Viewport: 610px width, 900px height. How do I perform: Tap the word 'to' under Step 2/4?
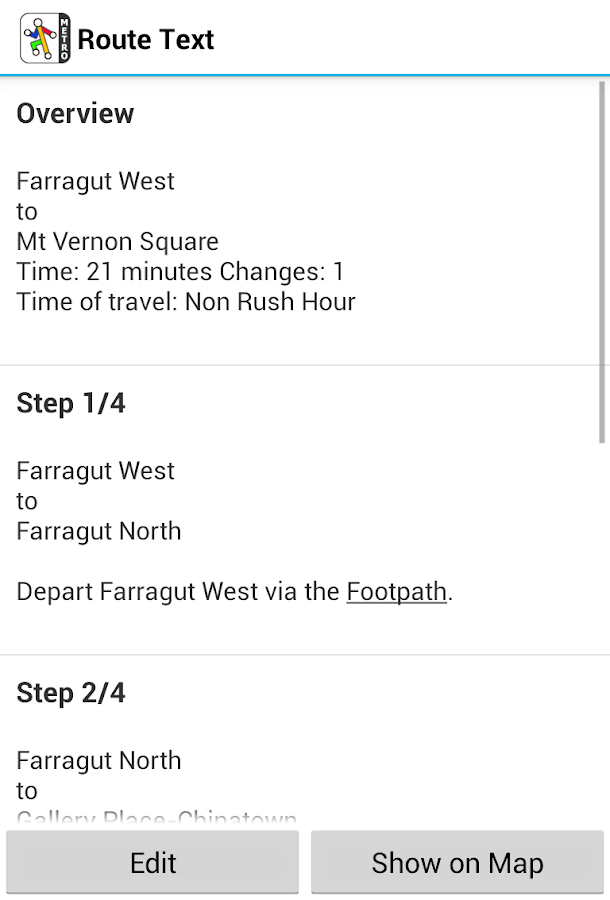pos(27,792)
